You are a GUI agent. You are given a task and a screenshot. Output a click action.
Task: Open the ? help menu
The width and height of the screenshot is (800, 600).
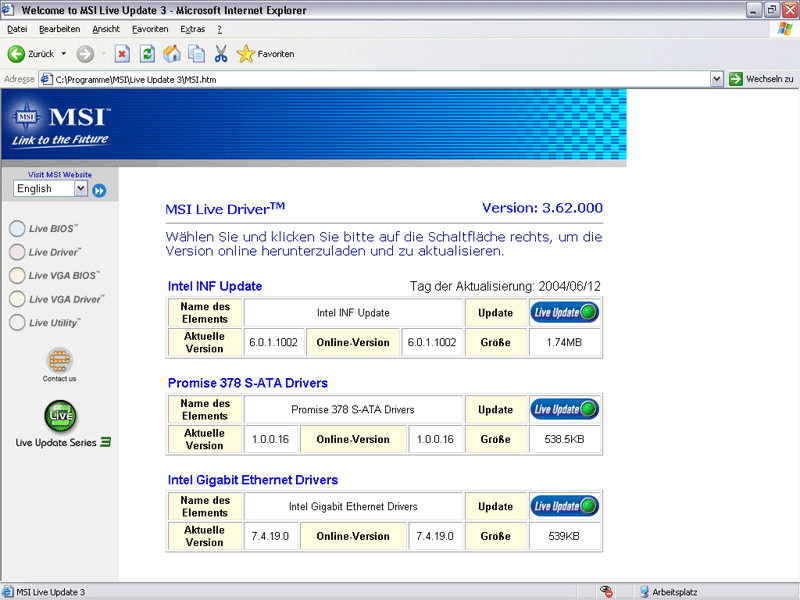coord(219,29)
